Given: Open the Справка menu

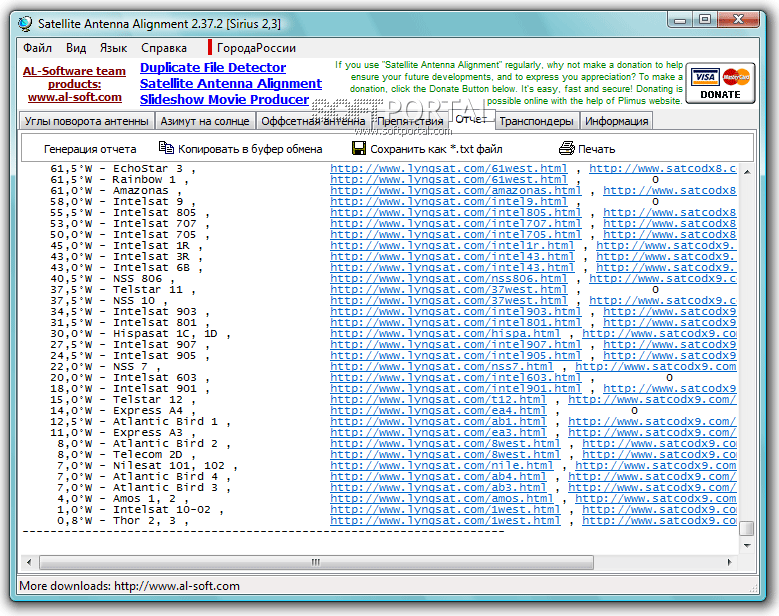Looking at the screenshot, I should (x=164, y=48).
